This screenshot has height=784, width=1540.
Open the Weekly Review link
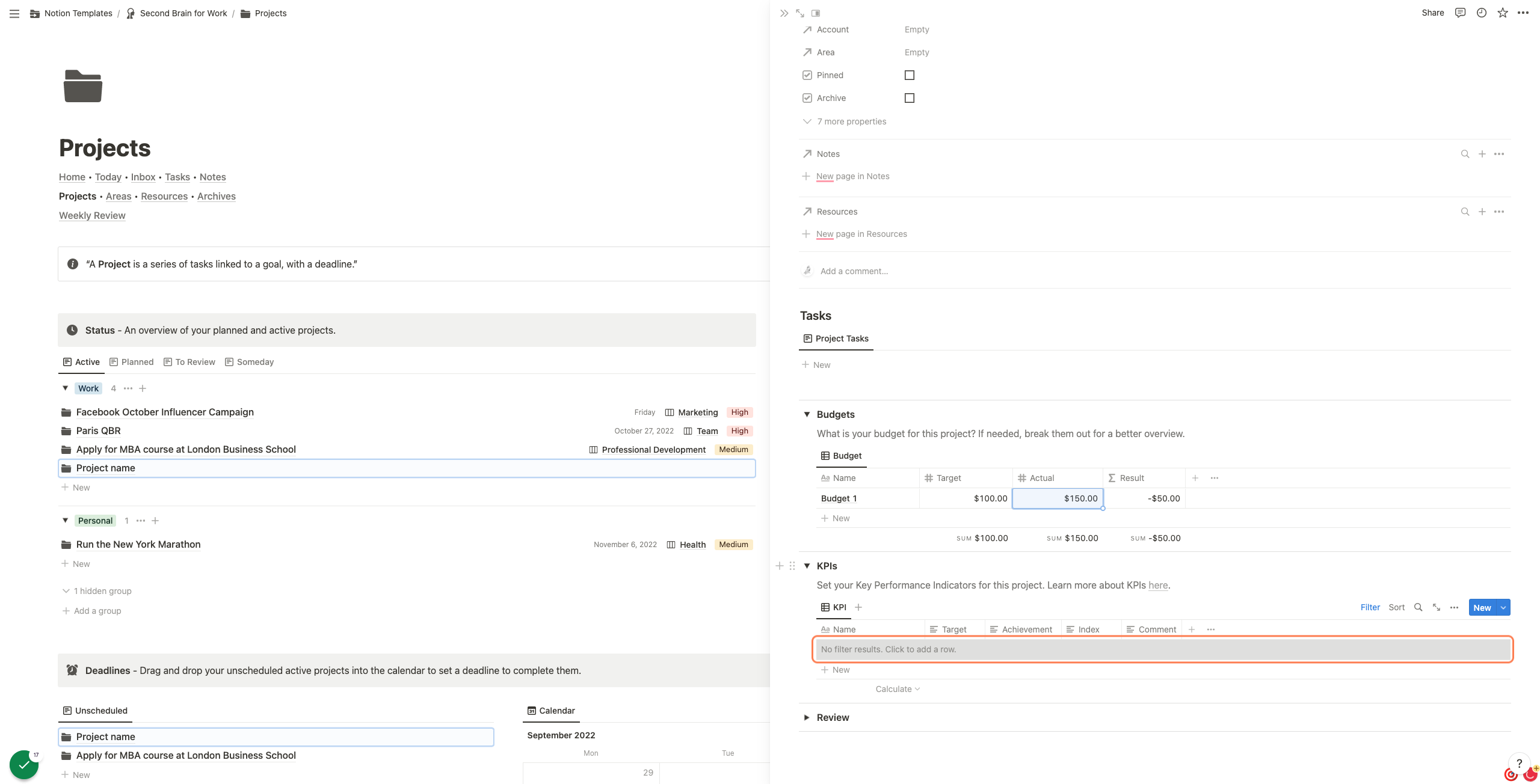[x=92, y=215]
